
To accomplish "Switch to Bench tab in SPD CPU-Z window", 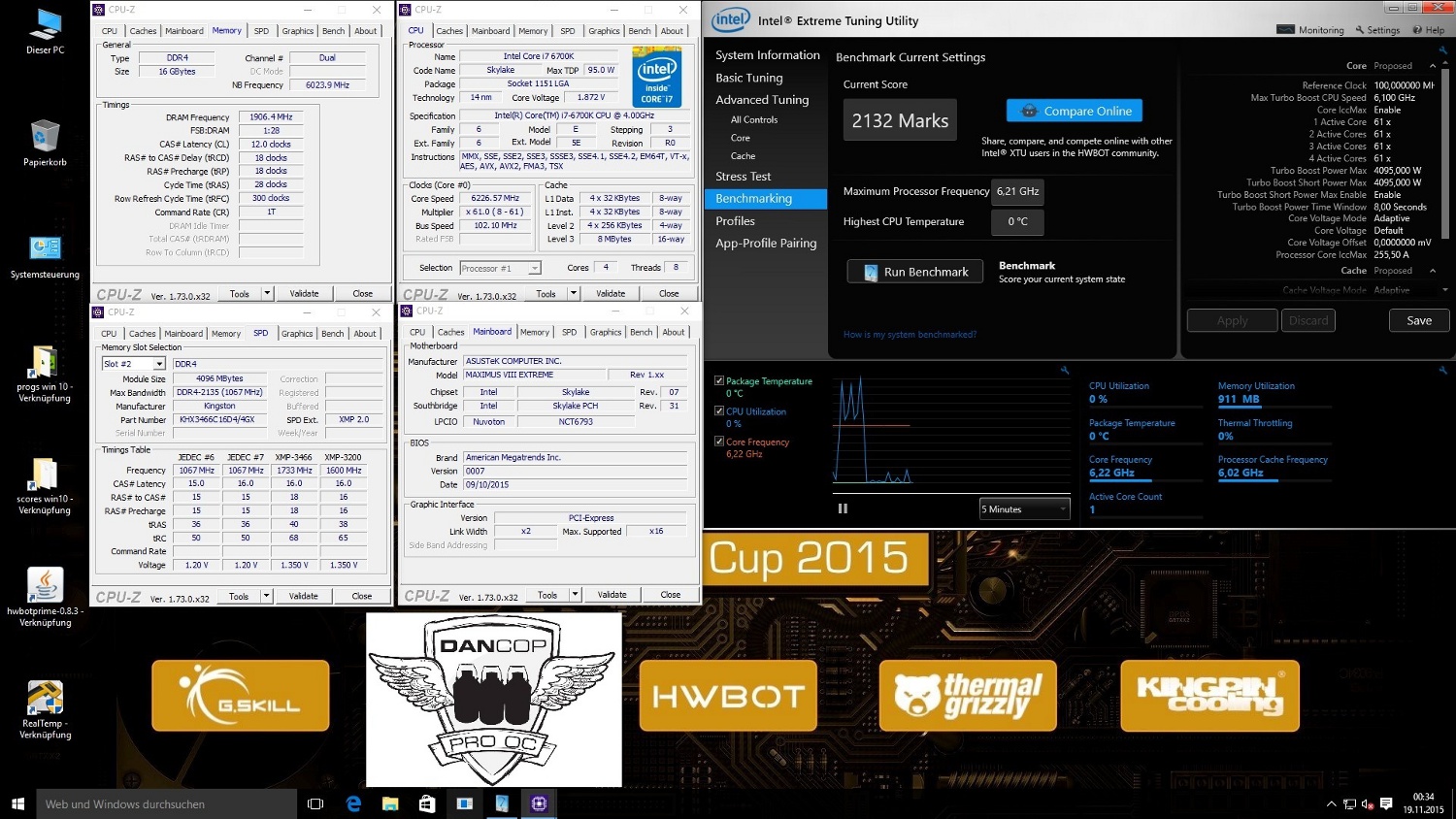I will coord(332,334).
